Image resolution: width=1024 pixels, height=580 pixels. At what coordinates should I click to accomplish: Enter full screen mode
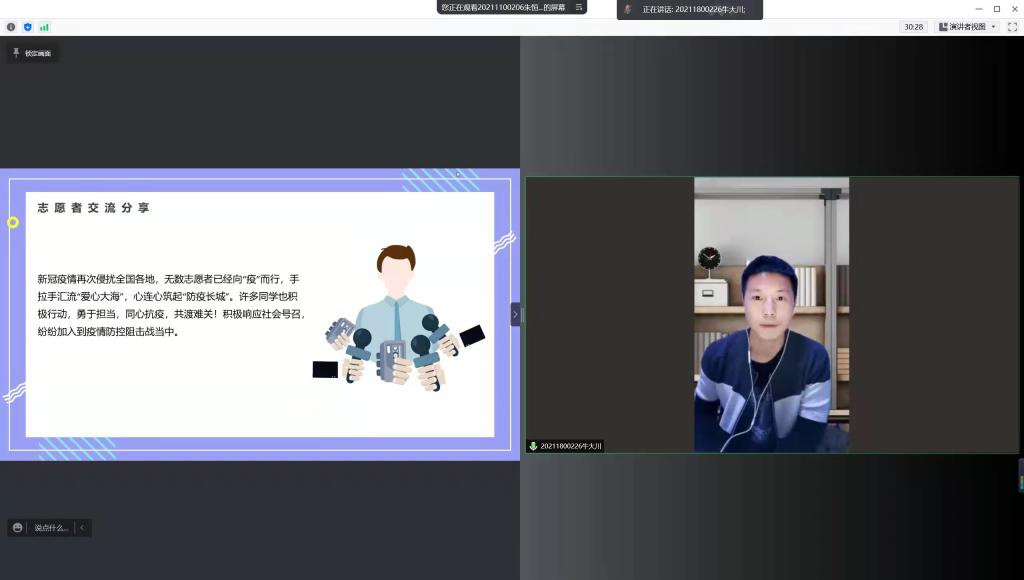(1012, 27)
